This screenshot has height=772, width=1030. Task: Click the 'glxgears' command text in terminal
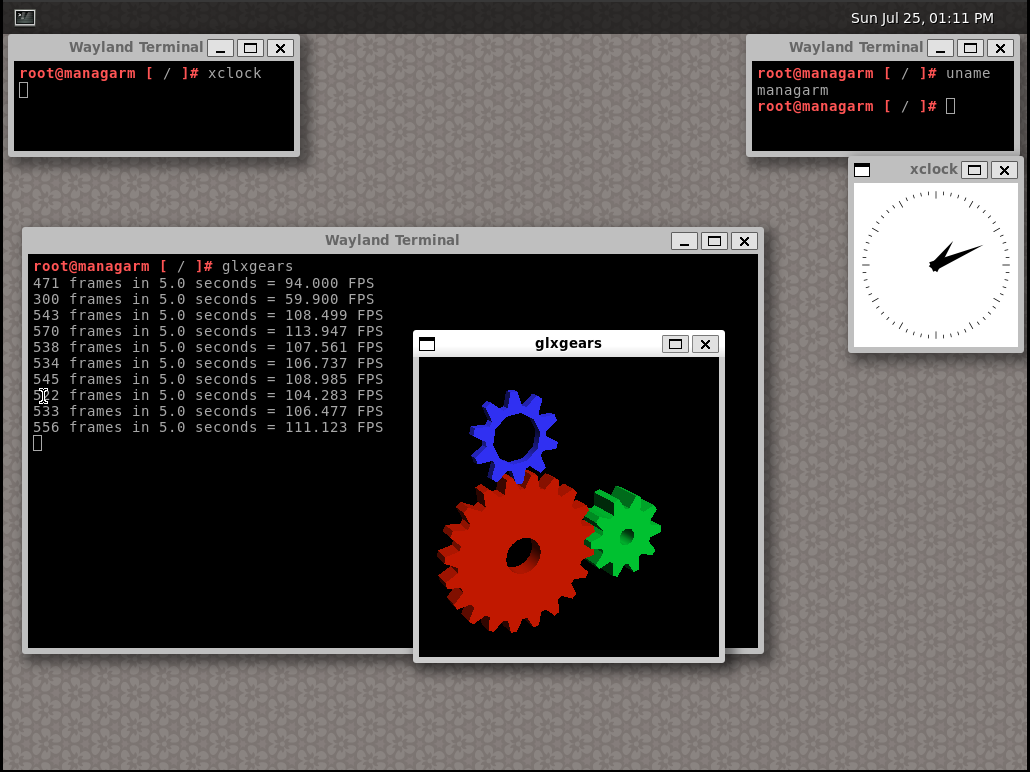tap(257, 266)
